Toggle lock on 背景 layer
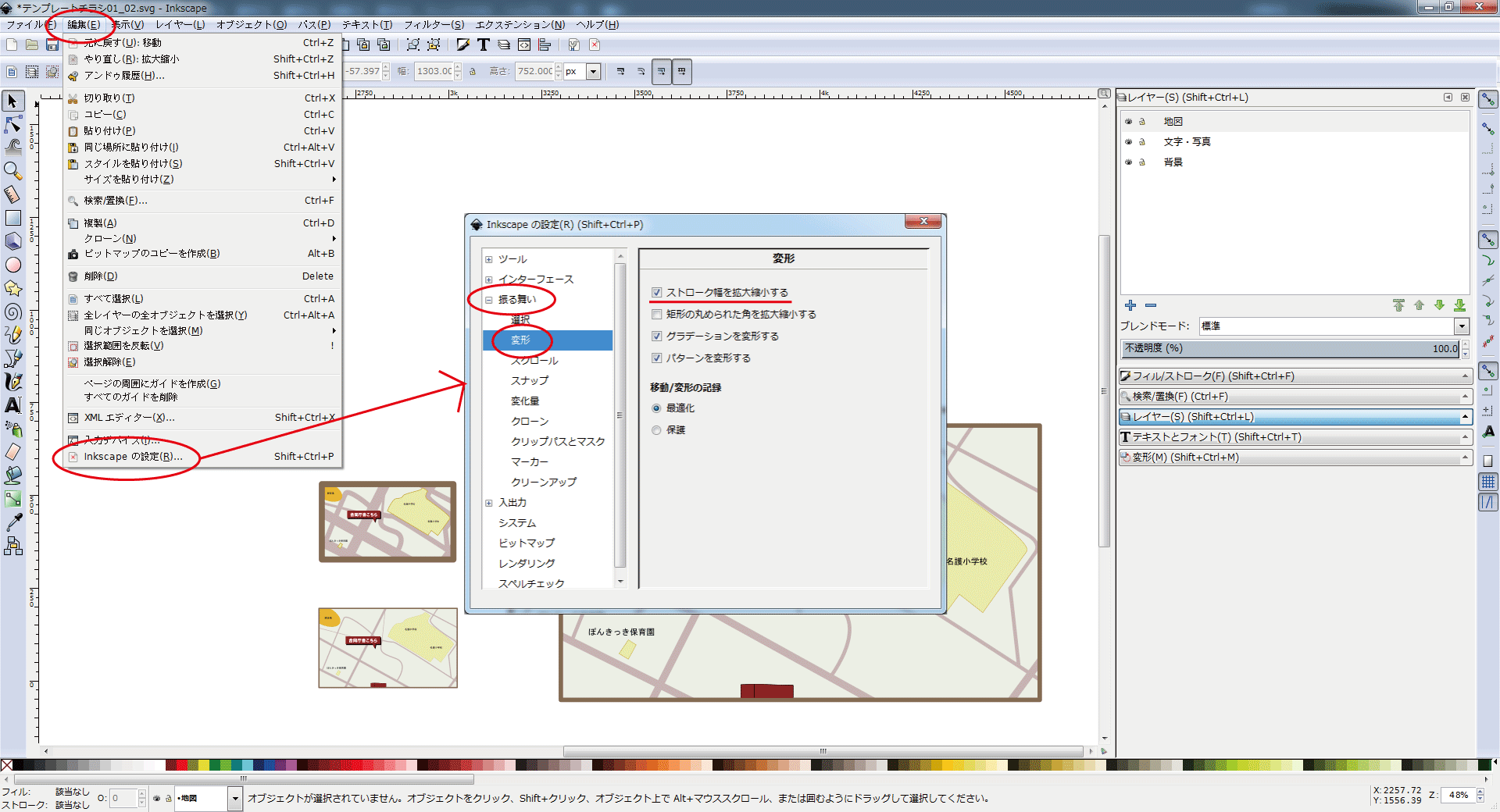Image resolution: width=1500 pixels, height=812 pixels. tap(1142, 162)
